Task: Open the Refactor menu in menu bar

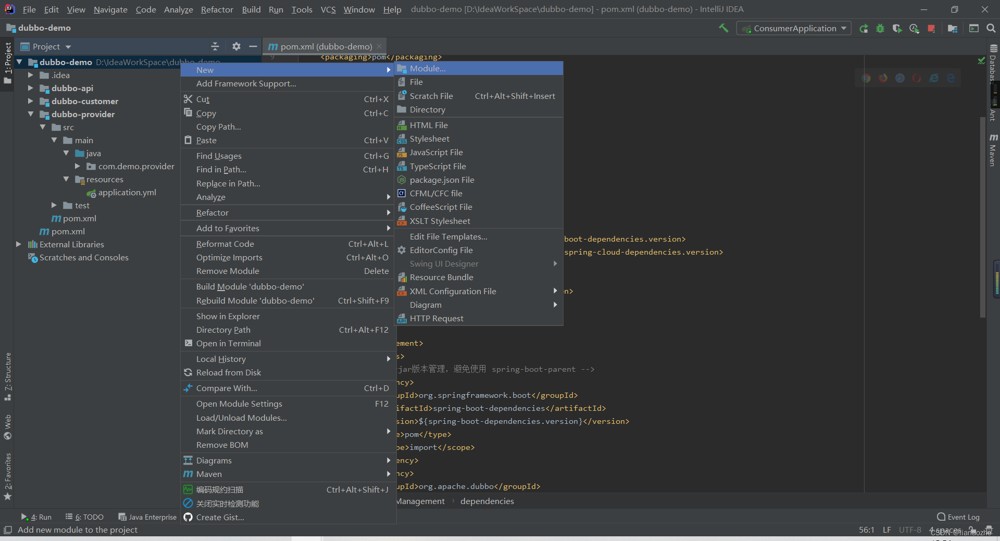Action: click(x=217, y=10)
